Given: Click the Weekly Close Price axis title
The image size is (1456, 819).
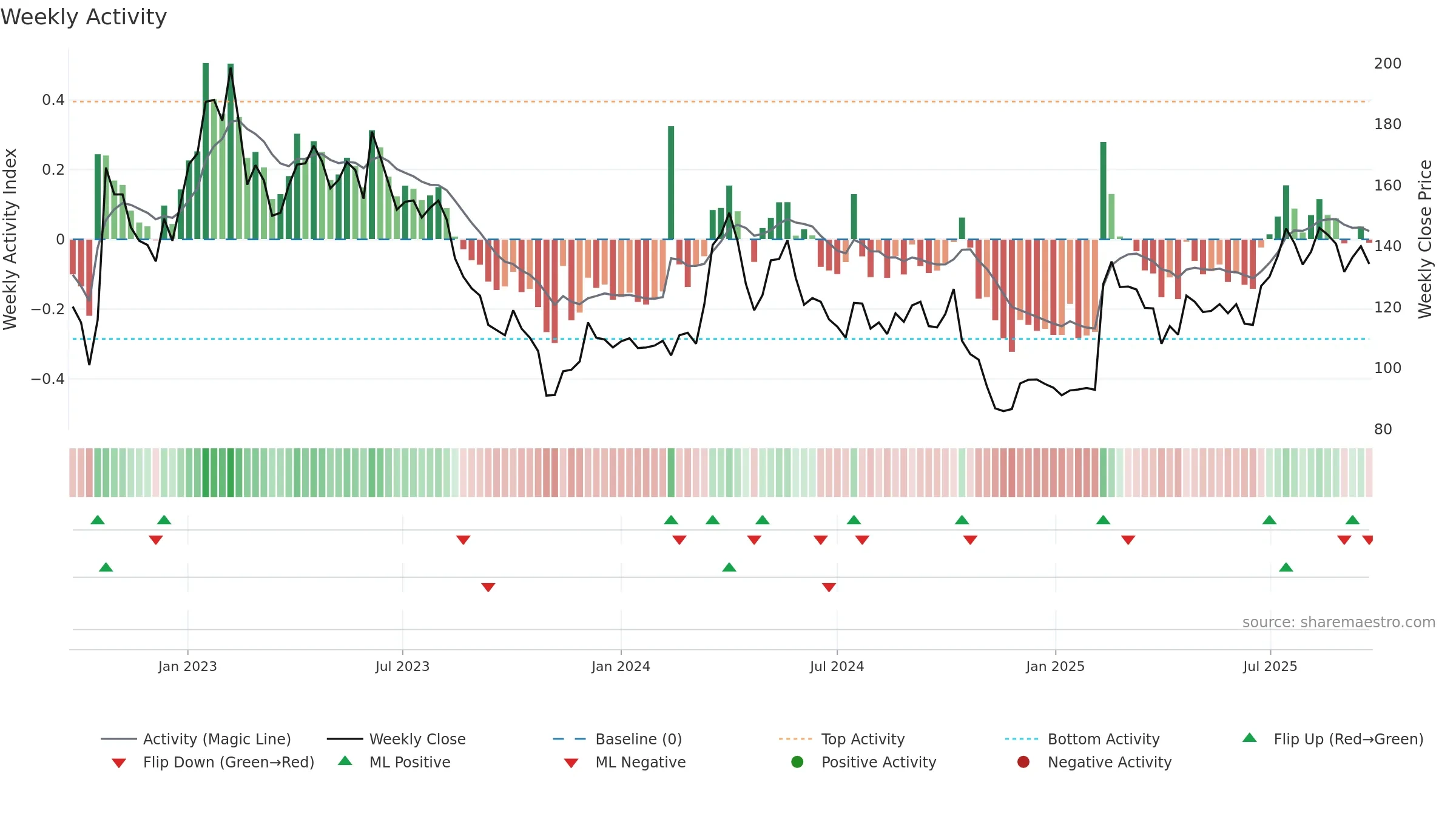Looking at the screenshot, I should (x=1425, y=239).
